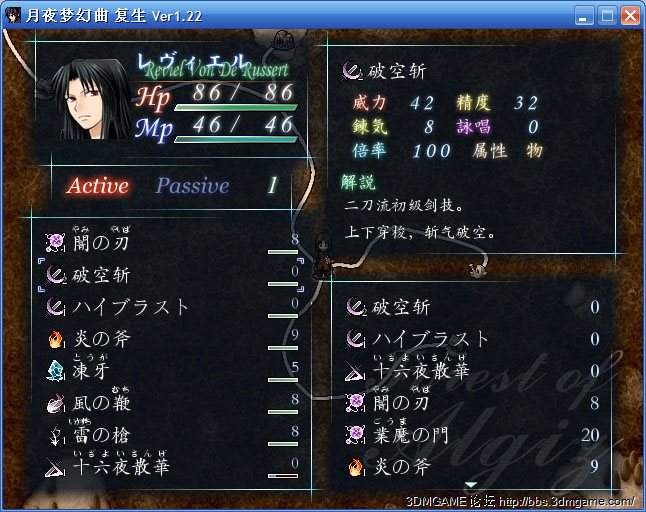This screenshot has height=512, width=646.
Task: Switch to the Active skills tab
Action: 98,185
